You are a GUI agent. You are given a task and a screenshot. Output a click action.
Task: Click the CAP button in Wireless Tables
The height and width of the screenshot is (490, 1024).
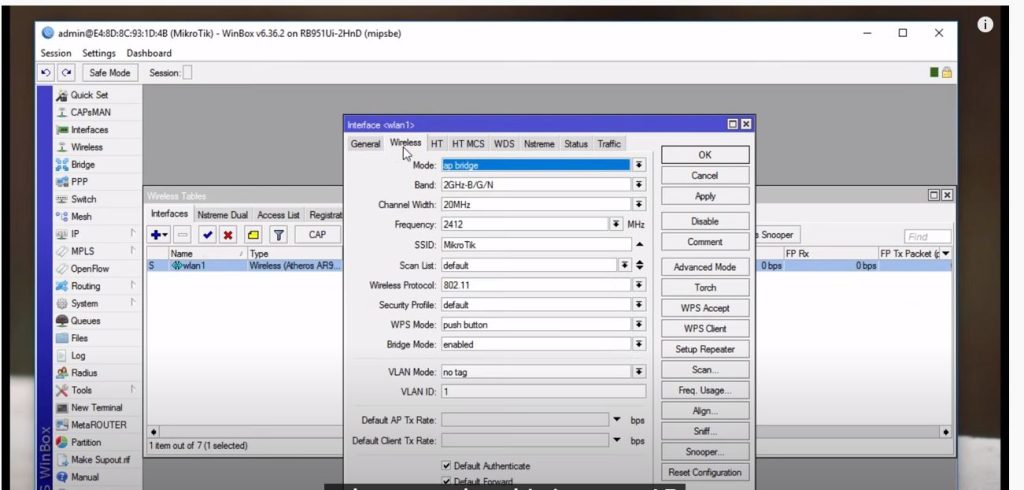pyautogui.click(x=317, y=235)
